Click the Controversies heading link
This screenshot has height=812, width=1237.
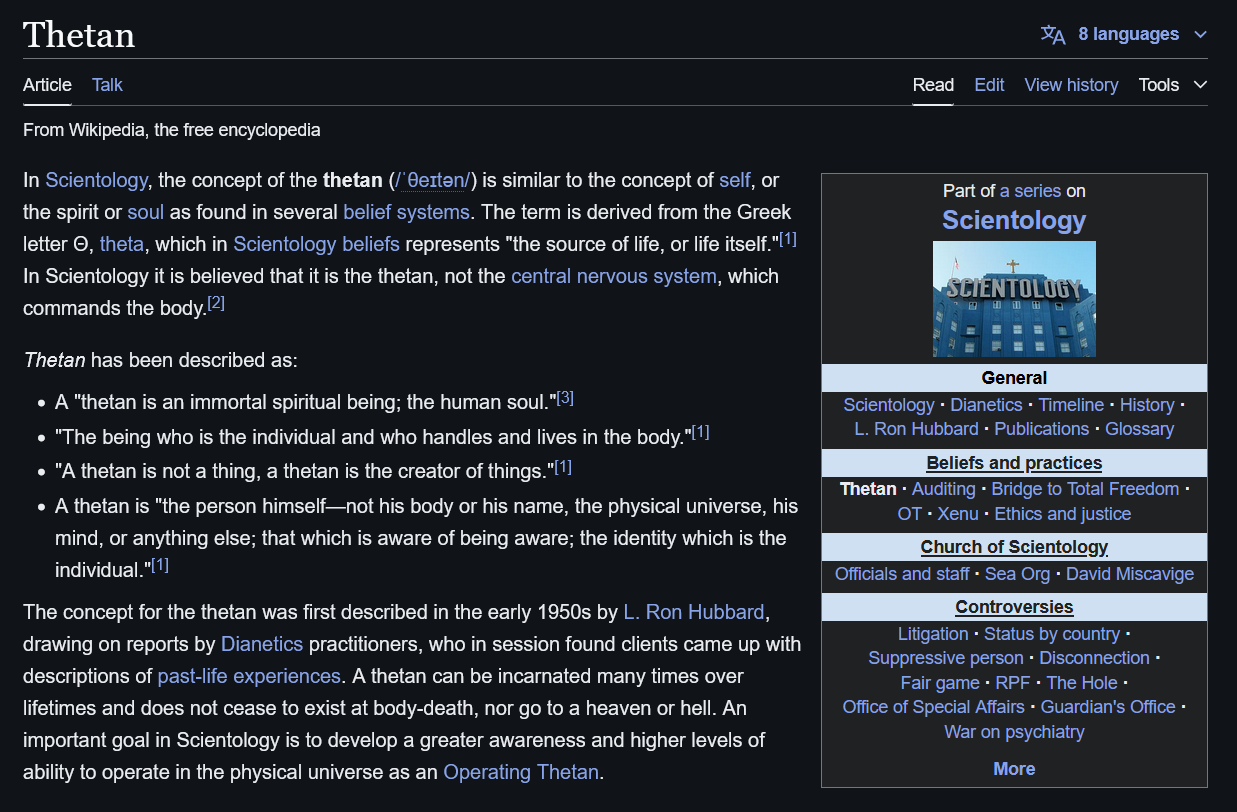click(x=1014, y=607)
